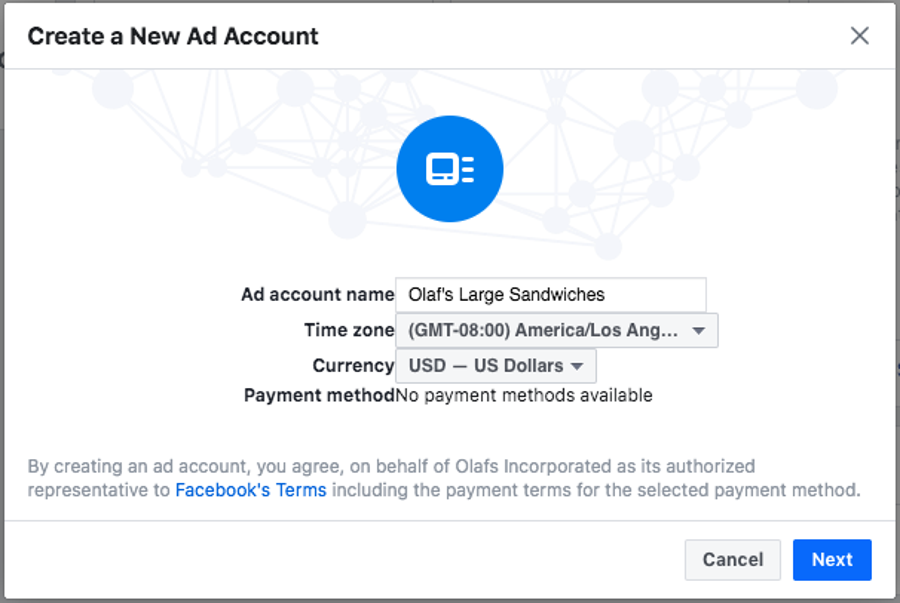Click the Ad account name label

(x=317, y=294)
